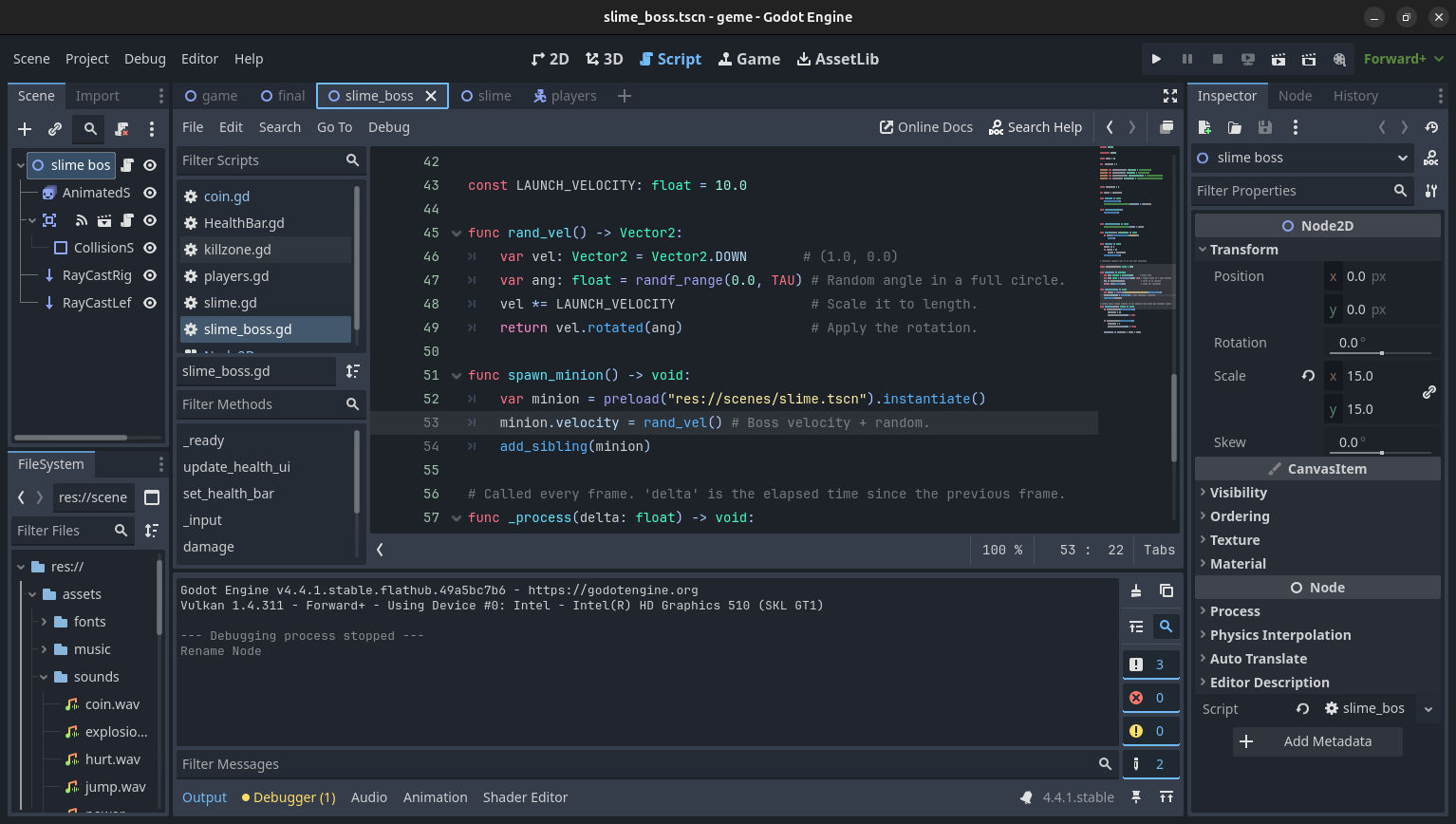Switch to the Node tab
The image size is (1456, 824).
[x=1295, y=96]
